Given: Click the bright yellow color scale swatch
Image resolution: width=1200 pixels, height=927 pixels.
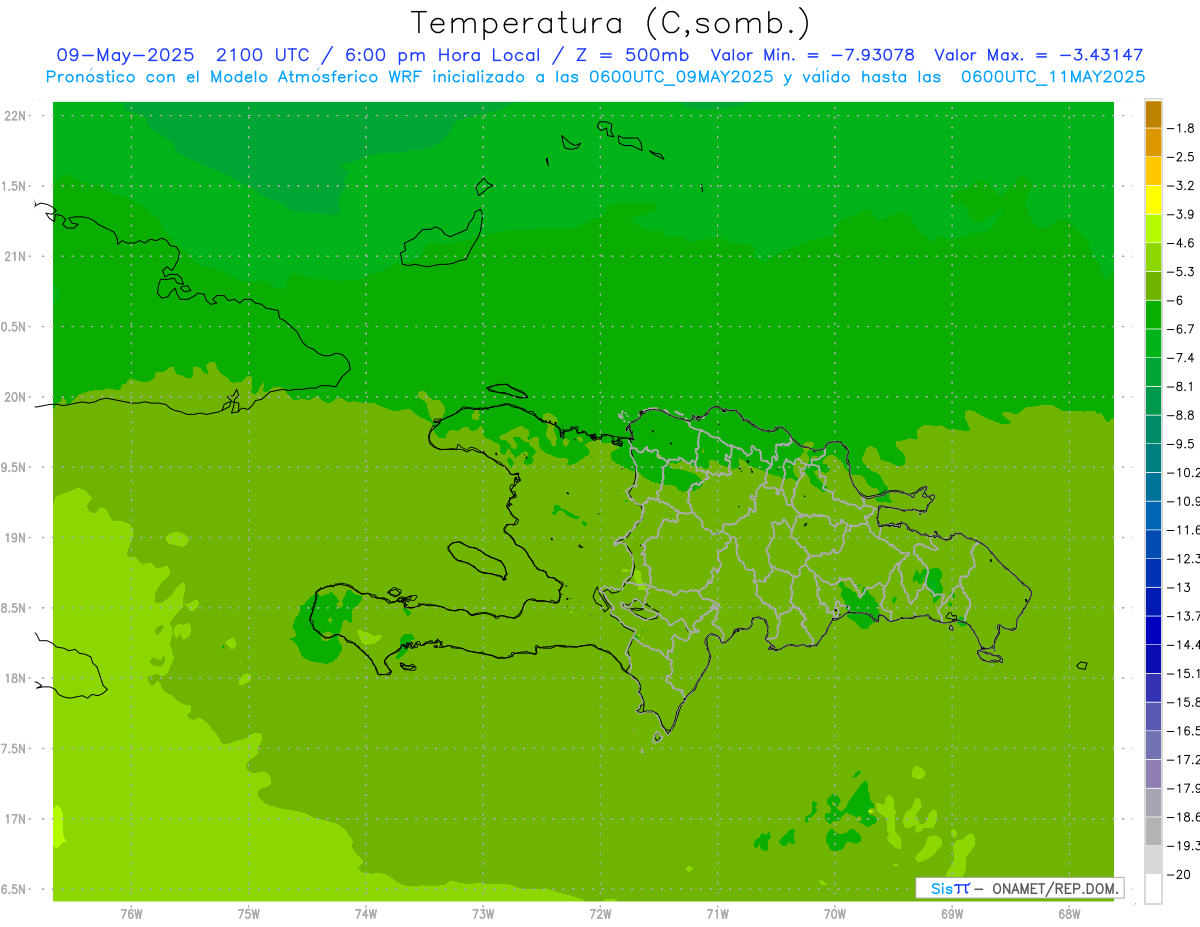Looking at the screenshot, I should pyautogui.click(x=1153, y=200).
